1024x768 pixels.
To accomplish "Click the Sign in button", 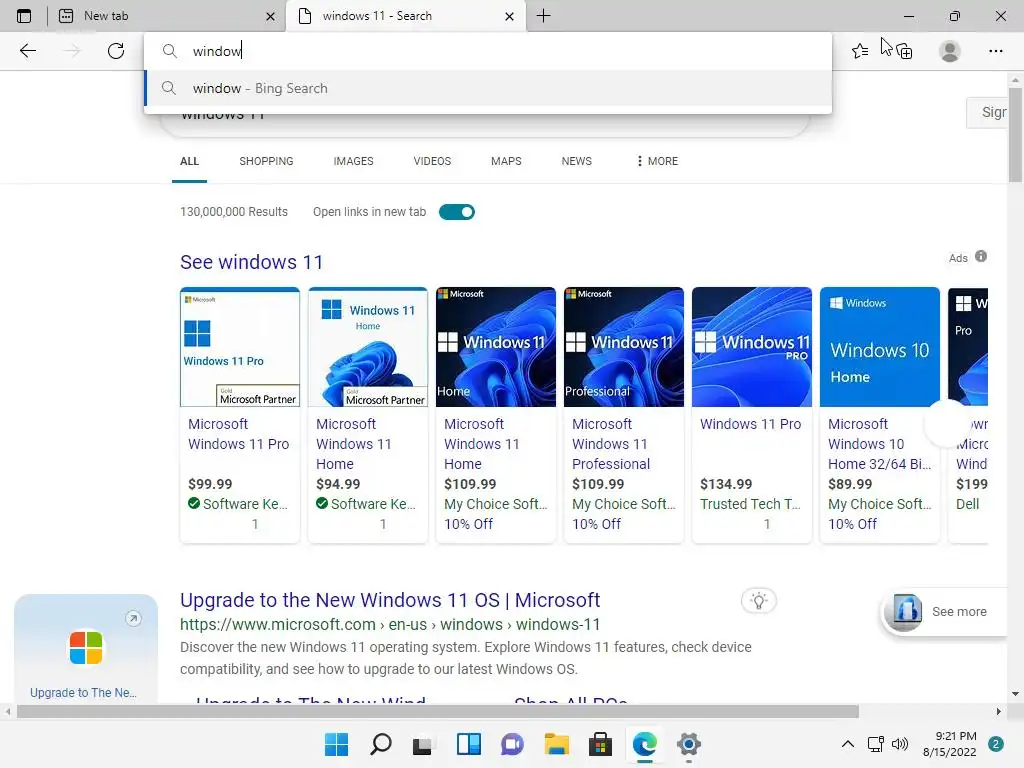I will pyautogui.click(x=987, y=112).
